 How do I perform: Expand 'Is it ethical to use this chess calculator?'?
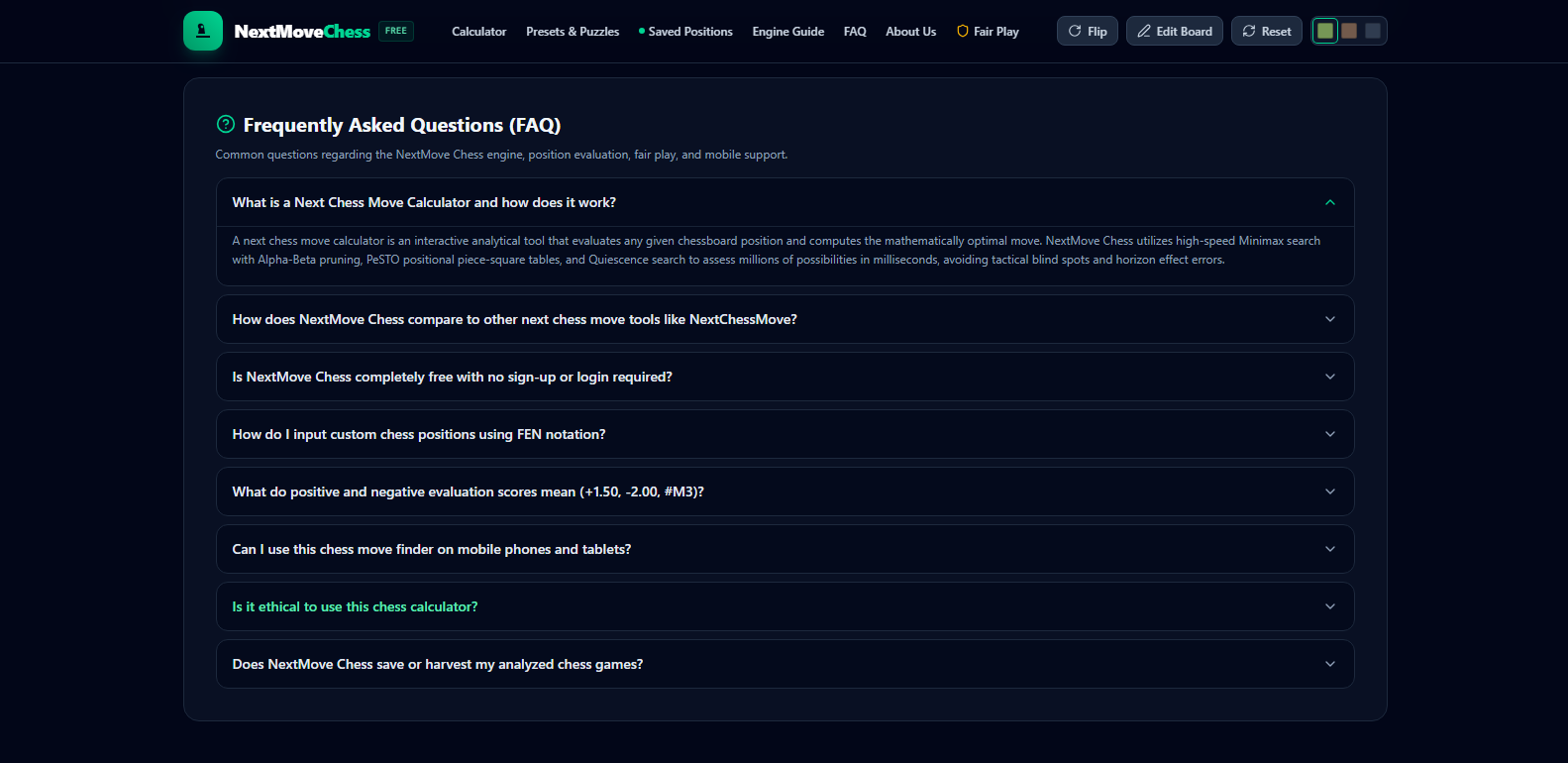[x=785, y=606]
